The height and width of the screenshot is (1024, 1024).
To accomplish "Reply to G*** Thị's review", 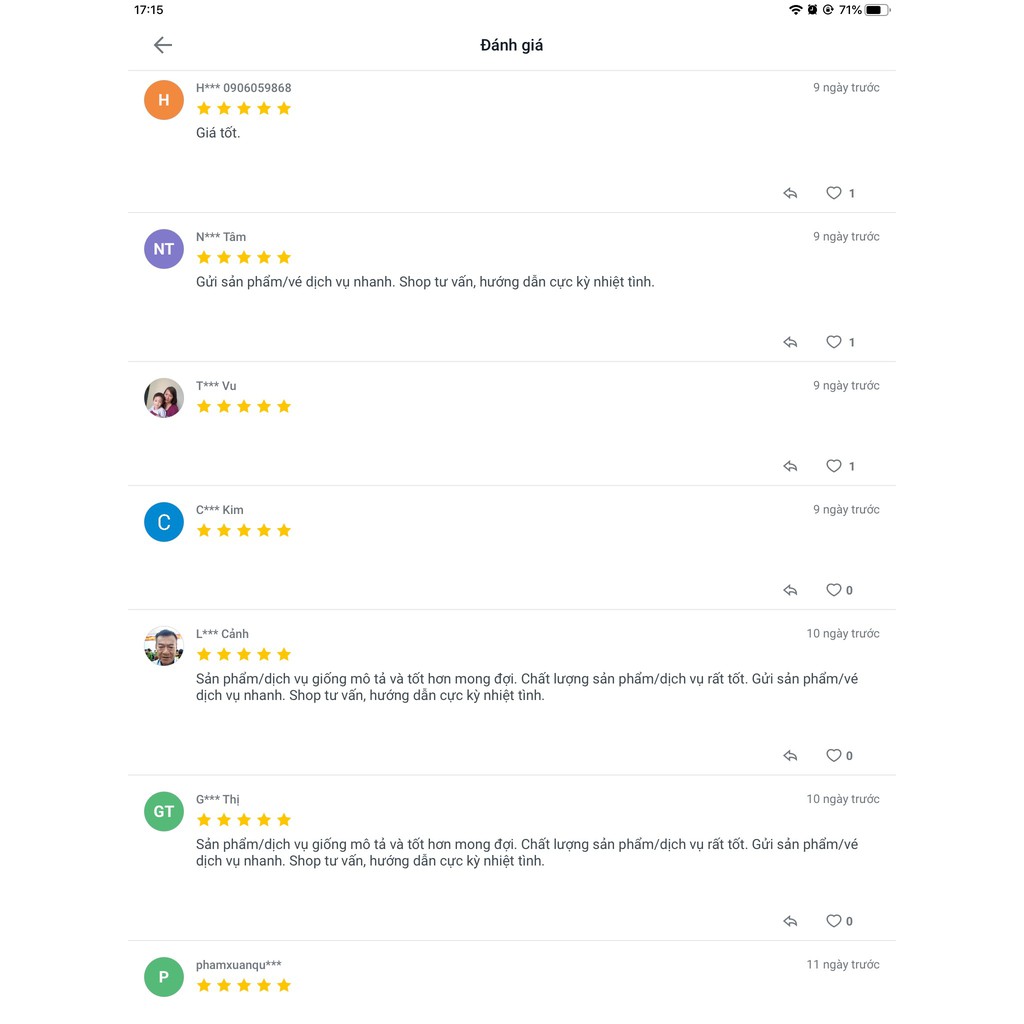I will click(x=790, y=921).
